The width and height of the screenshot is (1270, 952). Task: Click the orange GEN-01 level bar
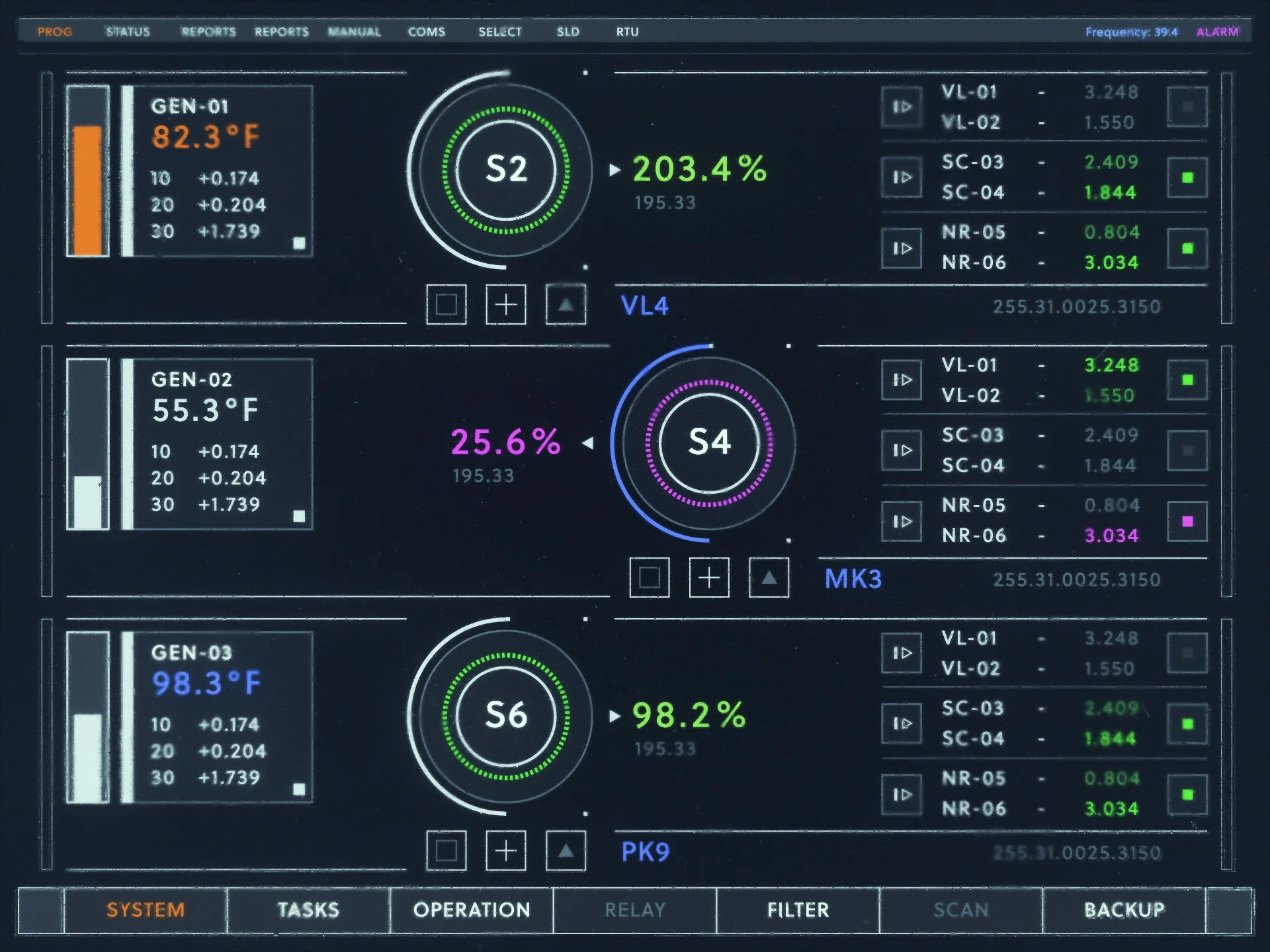[87, 171]
